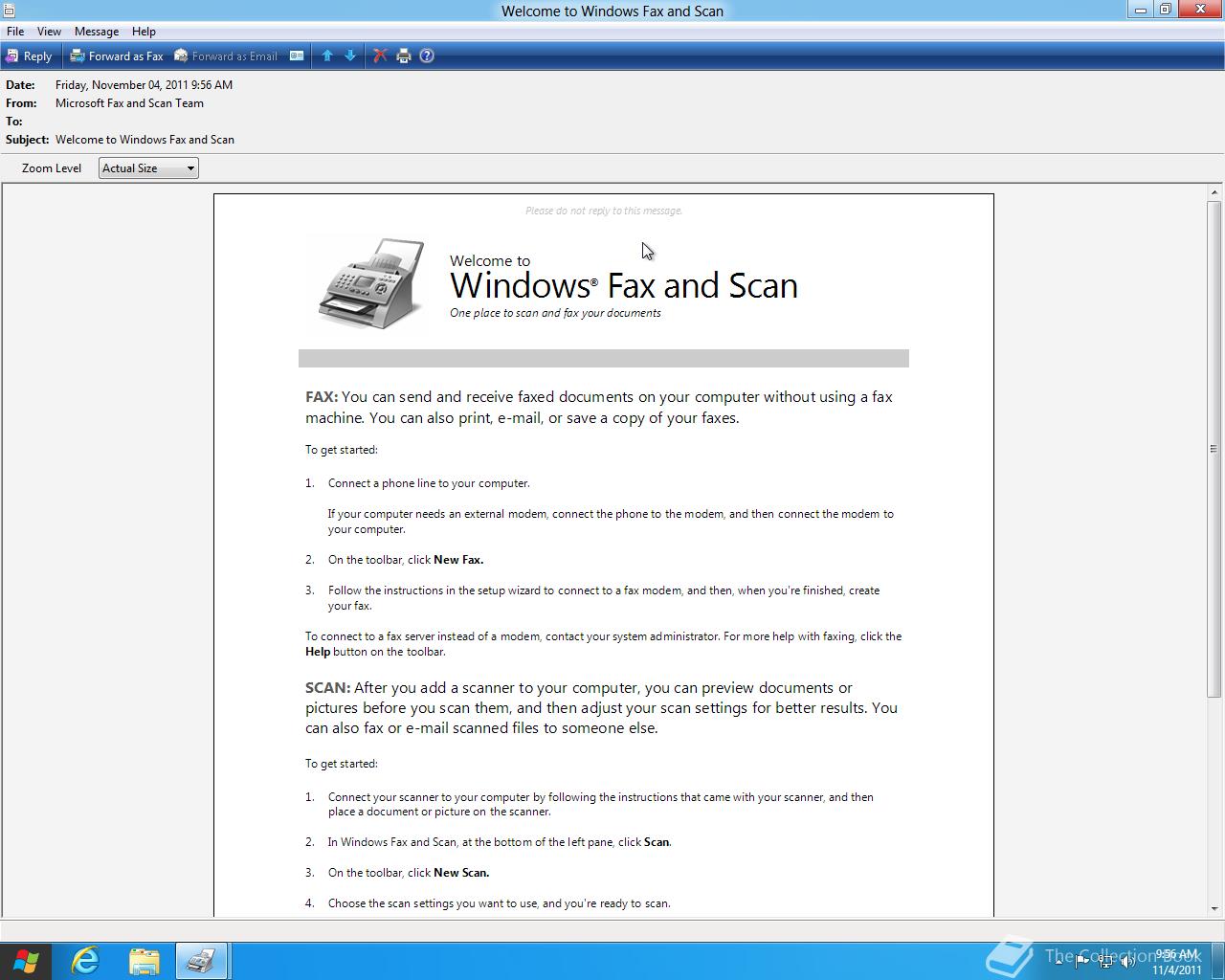Click the volume speaker tray icon

(x=1128, y=961)
